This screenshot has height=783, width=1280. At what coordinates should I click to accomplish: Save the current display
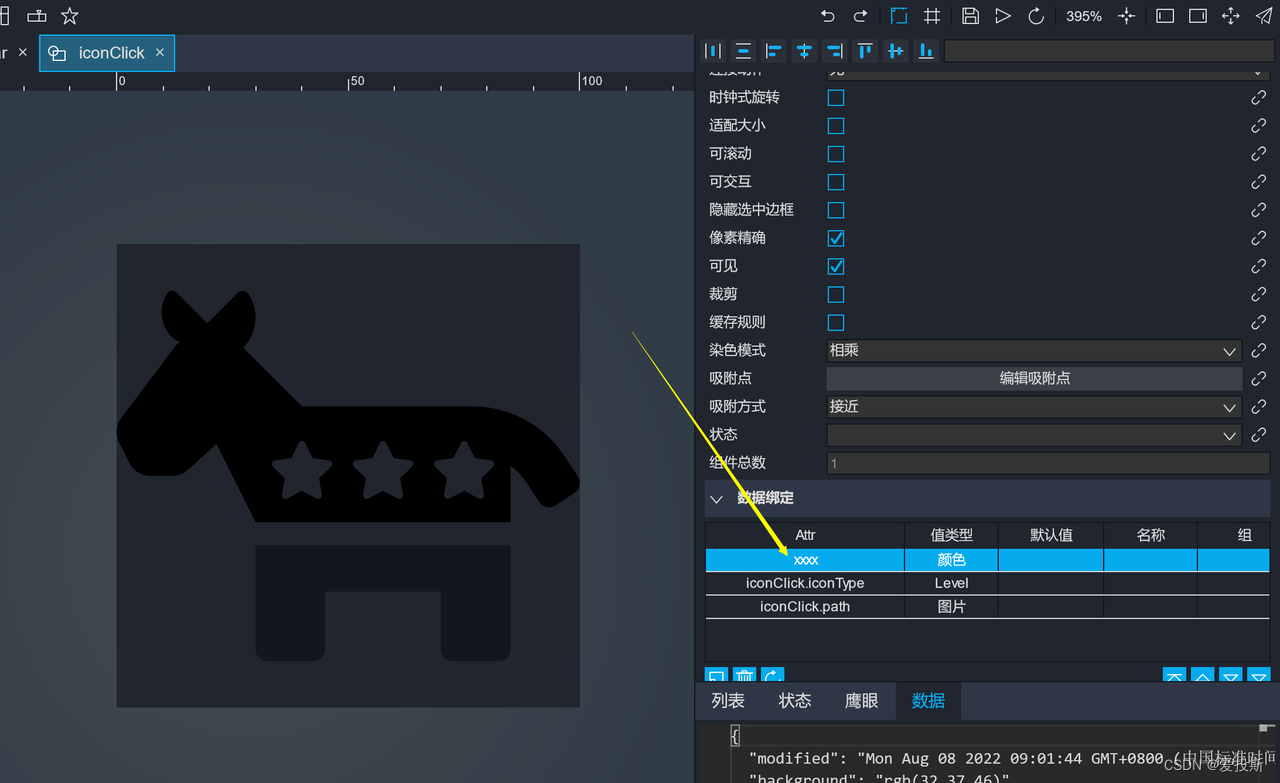(x=970, y=16)
